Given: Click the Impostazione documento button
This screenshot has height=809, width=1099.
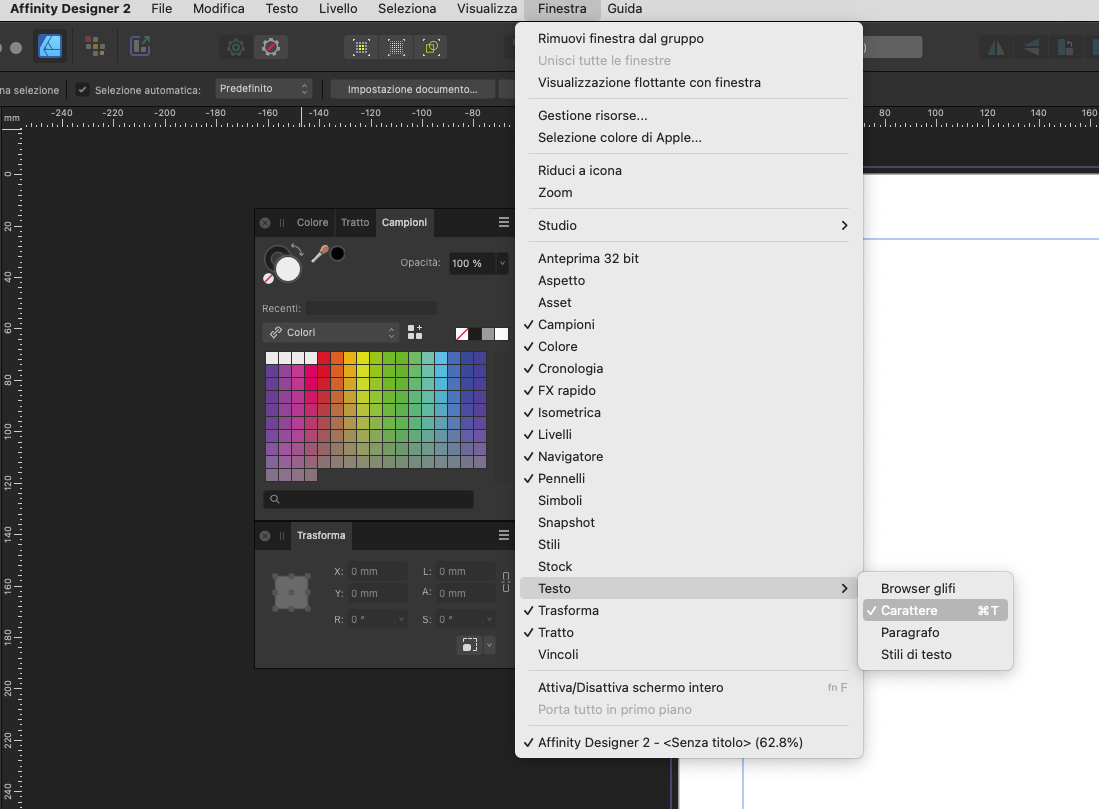Looking at the screenshot, I should pyautogui.click(x=412, y=89).
